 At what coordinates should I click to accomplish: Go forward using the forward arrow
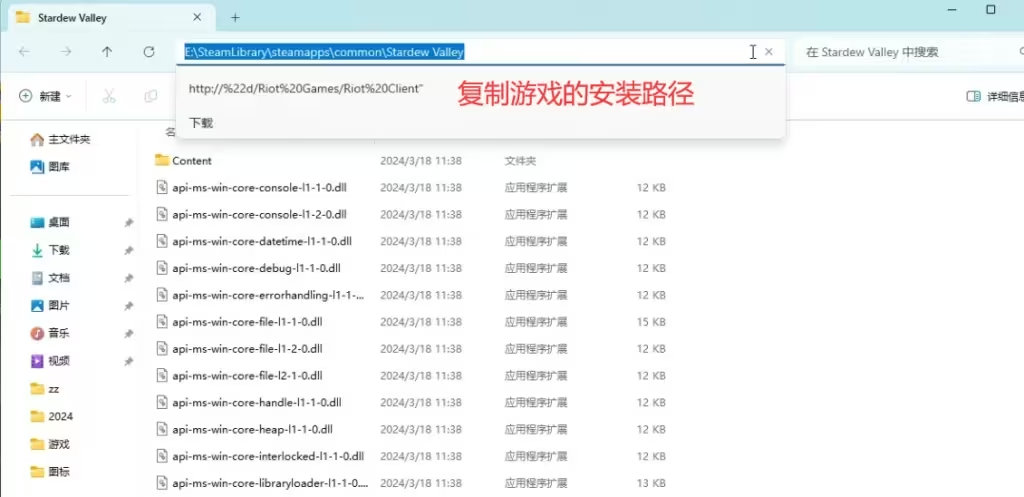tap(66, 52)
